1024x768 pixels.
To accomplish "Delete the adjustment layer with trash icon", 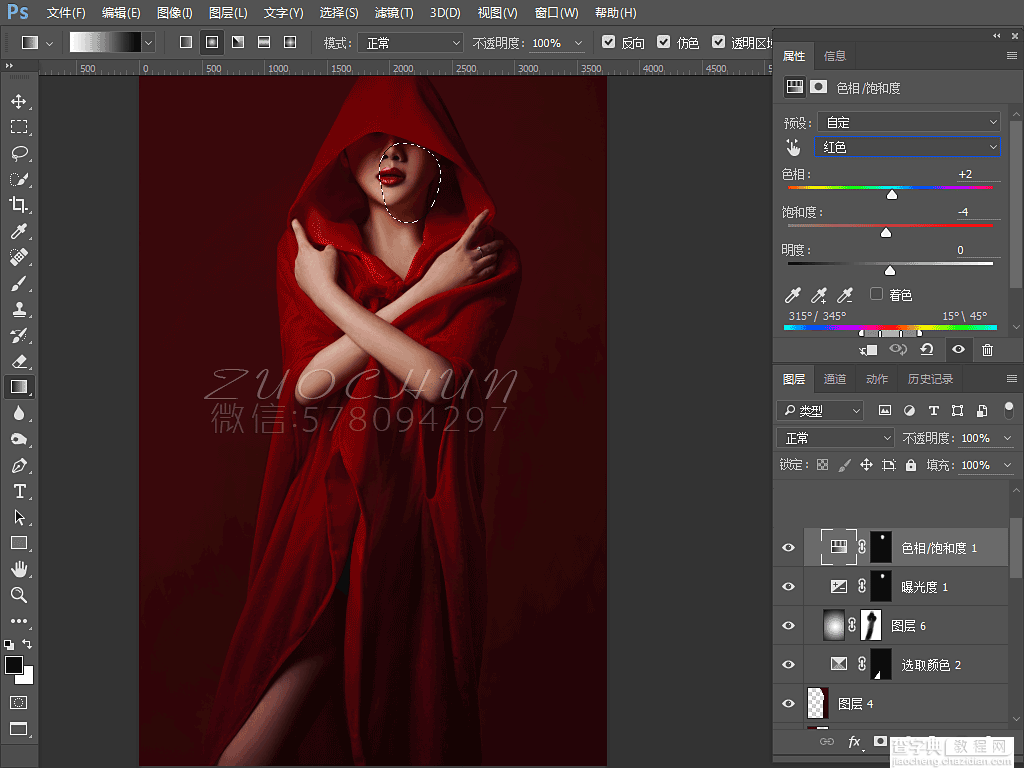I will click(987, 350).
